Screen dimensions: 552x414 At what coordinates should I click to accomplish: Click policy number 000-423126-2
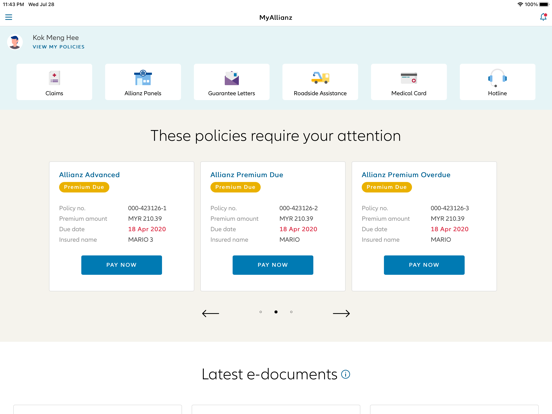299,208
